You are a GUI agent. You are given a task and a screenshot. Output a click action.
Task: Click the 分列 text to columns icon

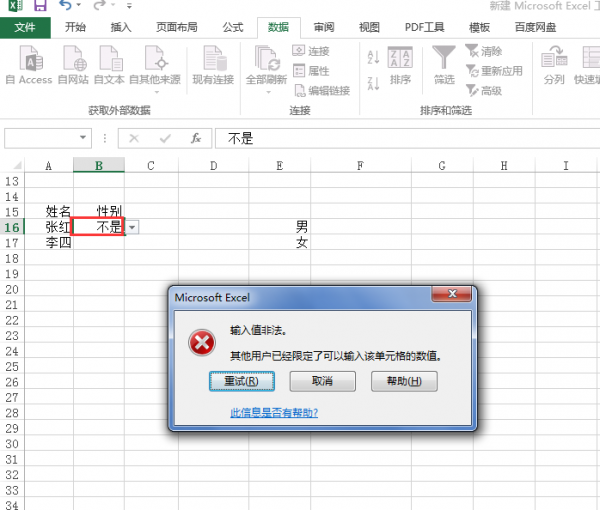[x=554, y=65]
